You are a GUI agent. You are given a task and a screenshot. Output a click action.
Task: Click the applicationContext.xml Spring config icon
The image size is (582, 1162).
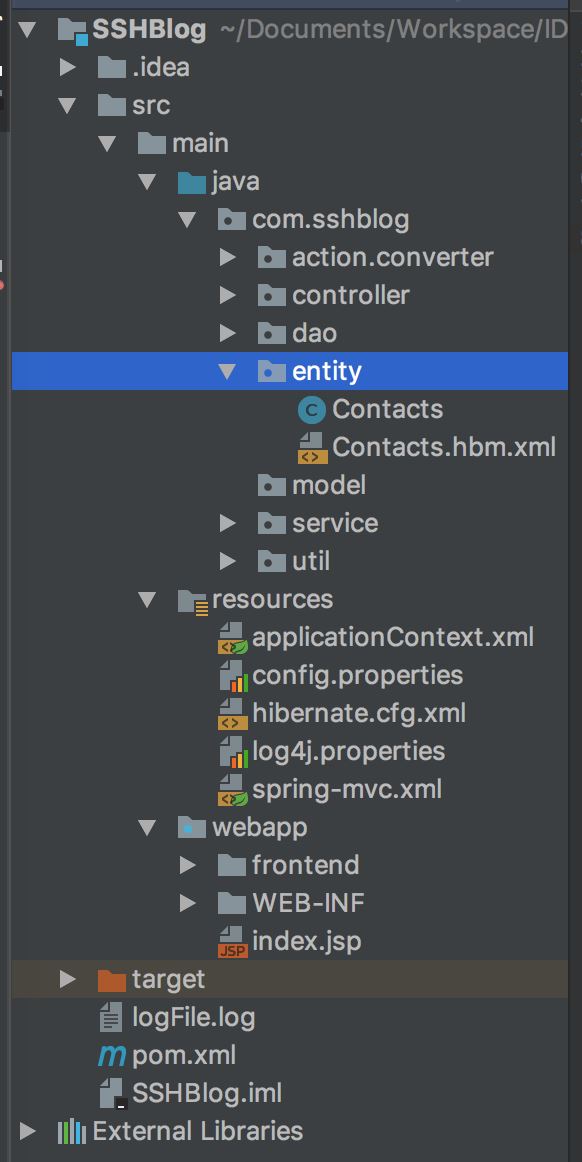(x=232, y=637)
